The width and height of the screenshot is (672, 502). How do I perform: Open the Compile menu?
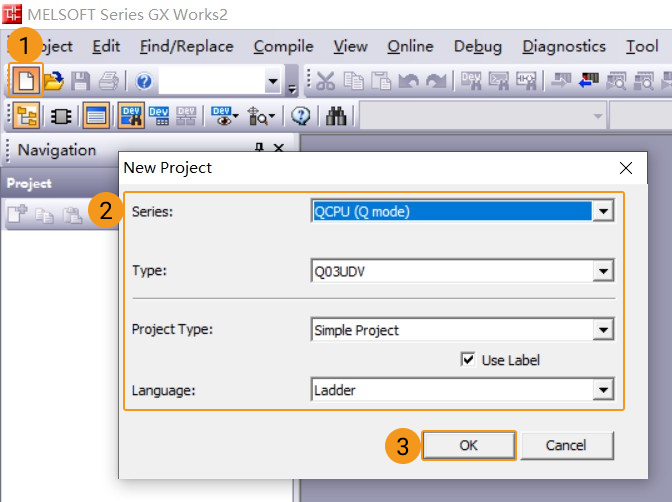(x=283, y=46)
